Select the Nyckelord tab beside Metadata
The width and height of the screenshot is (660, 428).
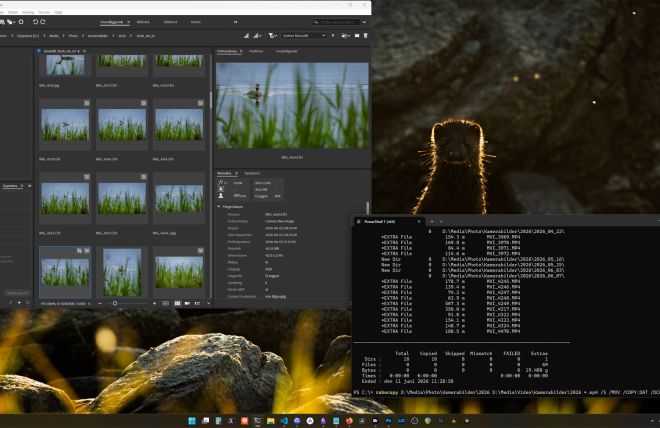(252, 173)
